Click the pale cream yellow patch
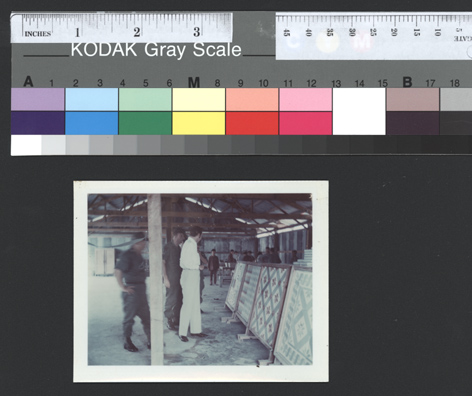Viewport: 472px width, 396px height. click(x=199, y=99)
